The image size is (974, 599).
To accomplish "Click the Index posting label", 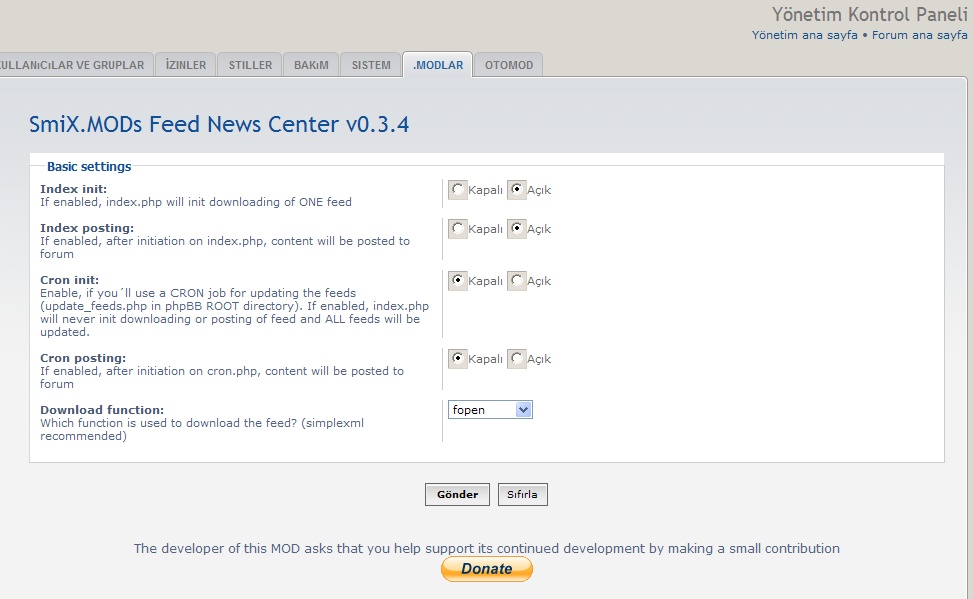I will click(87, 228).
